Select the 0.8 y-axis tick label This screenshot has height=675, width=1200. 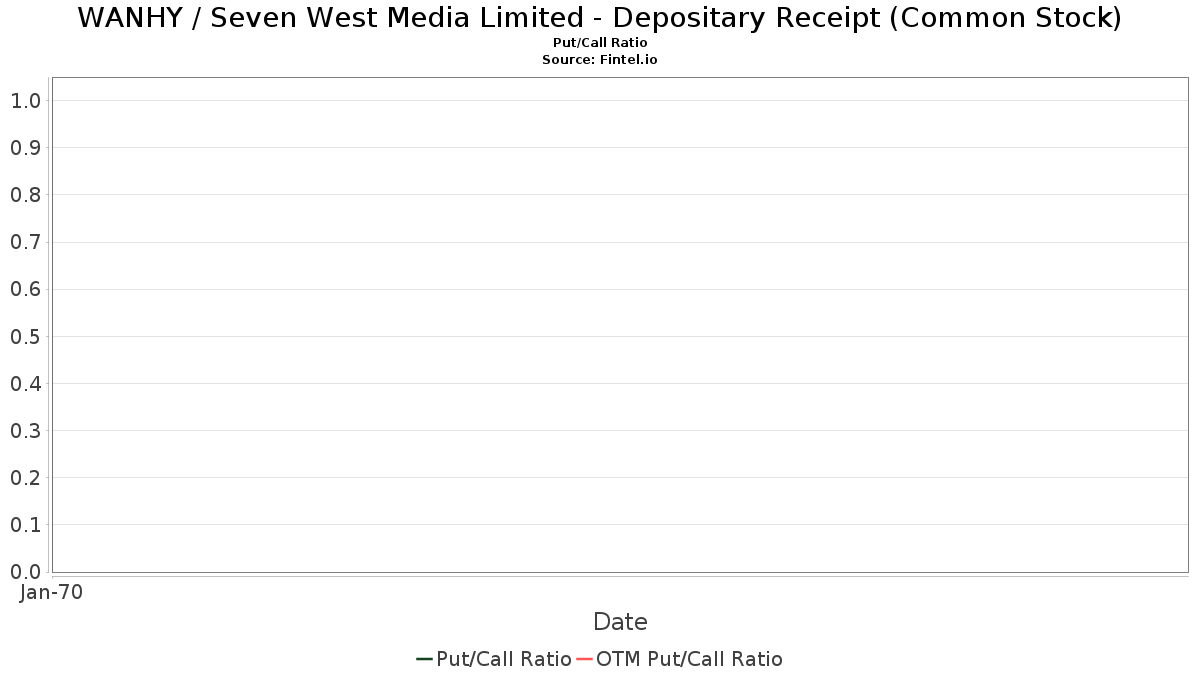25,195
